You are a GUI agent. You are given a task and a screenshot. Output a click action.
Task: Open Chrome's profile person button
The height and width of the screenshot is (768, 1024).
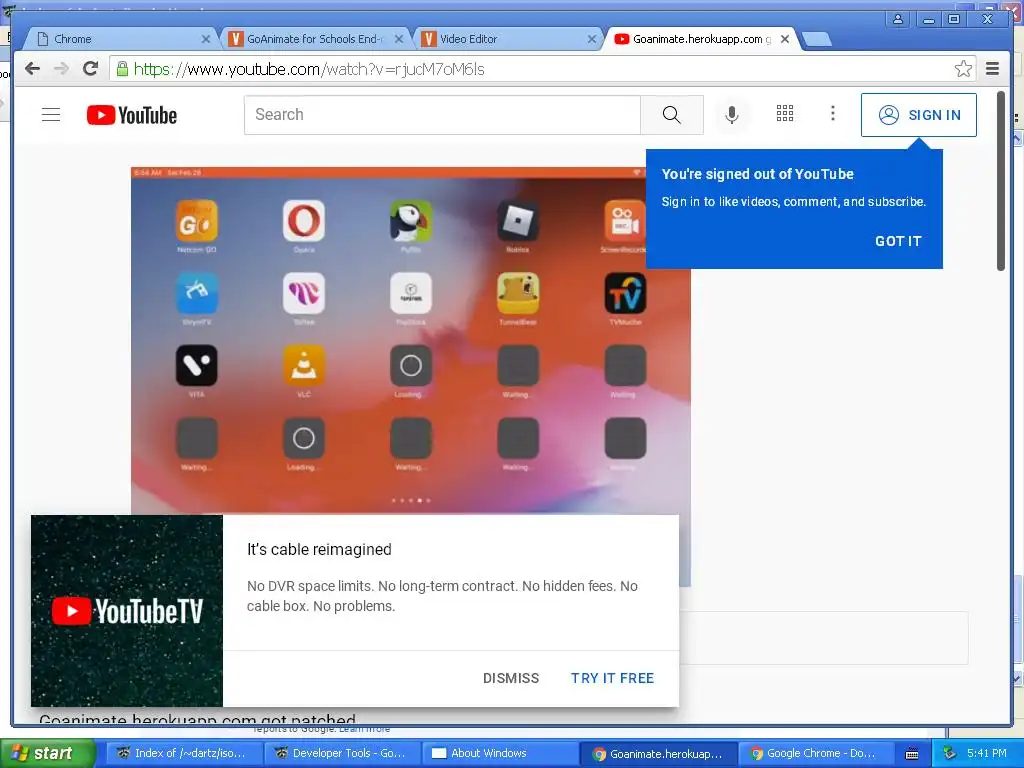tap(898, 19)
